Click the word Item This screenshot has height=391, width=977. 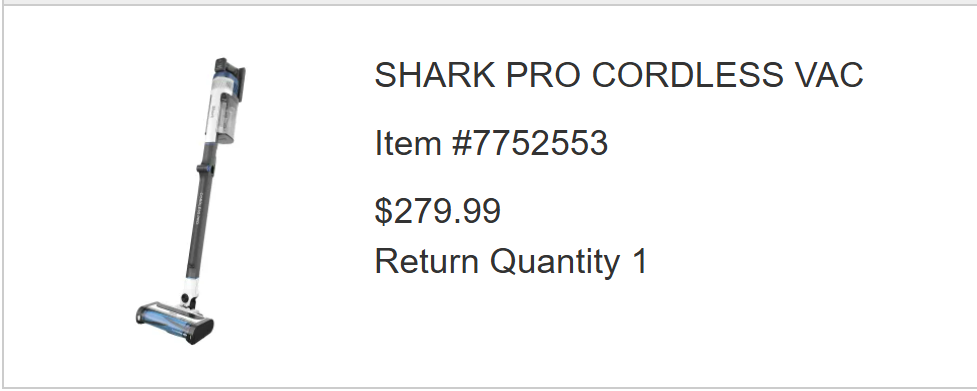click(x=408, y=143)
